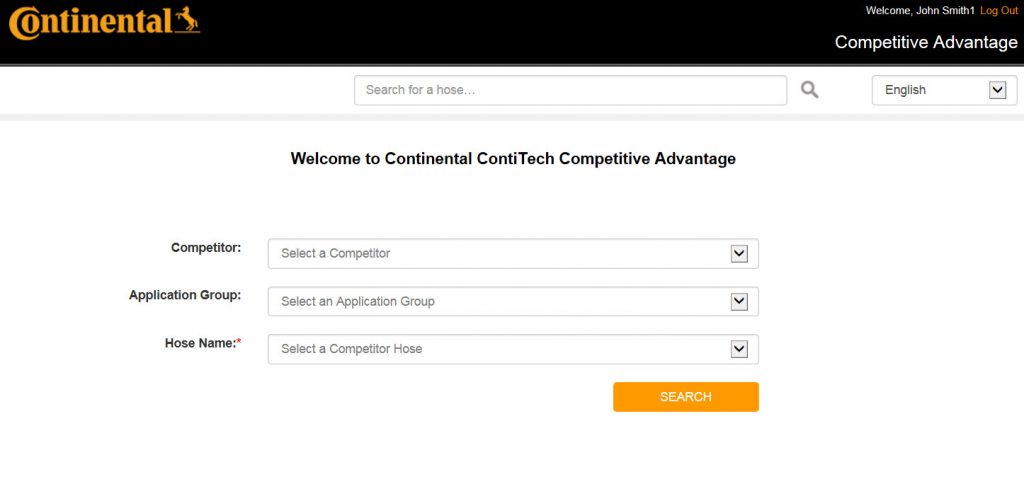Open the "Select a Competitor" dropdown
Screen dimensions: 1024x501
pos(500,254)
